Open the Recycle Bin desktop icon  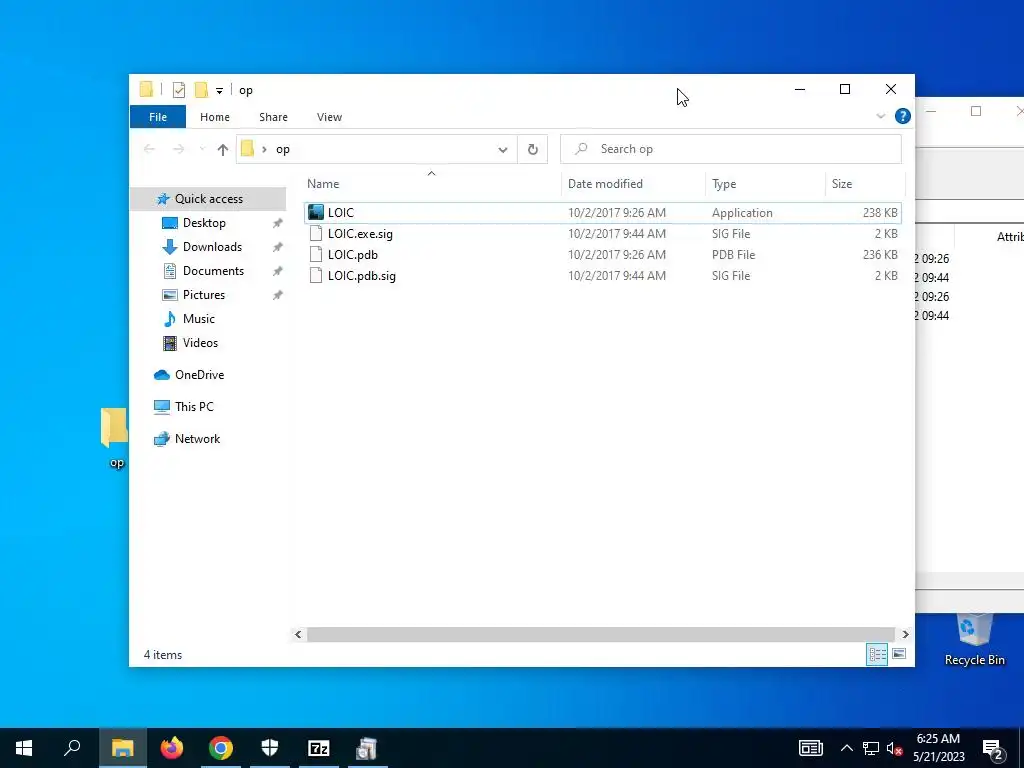point(974,640)
